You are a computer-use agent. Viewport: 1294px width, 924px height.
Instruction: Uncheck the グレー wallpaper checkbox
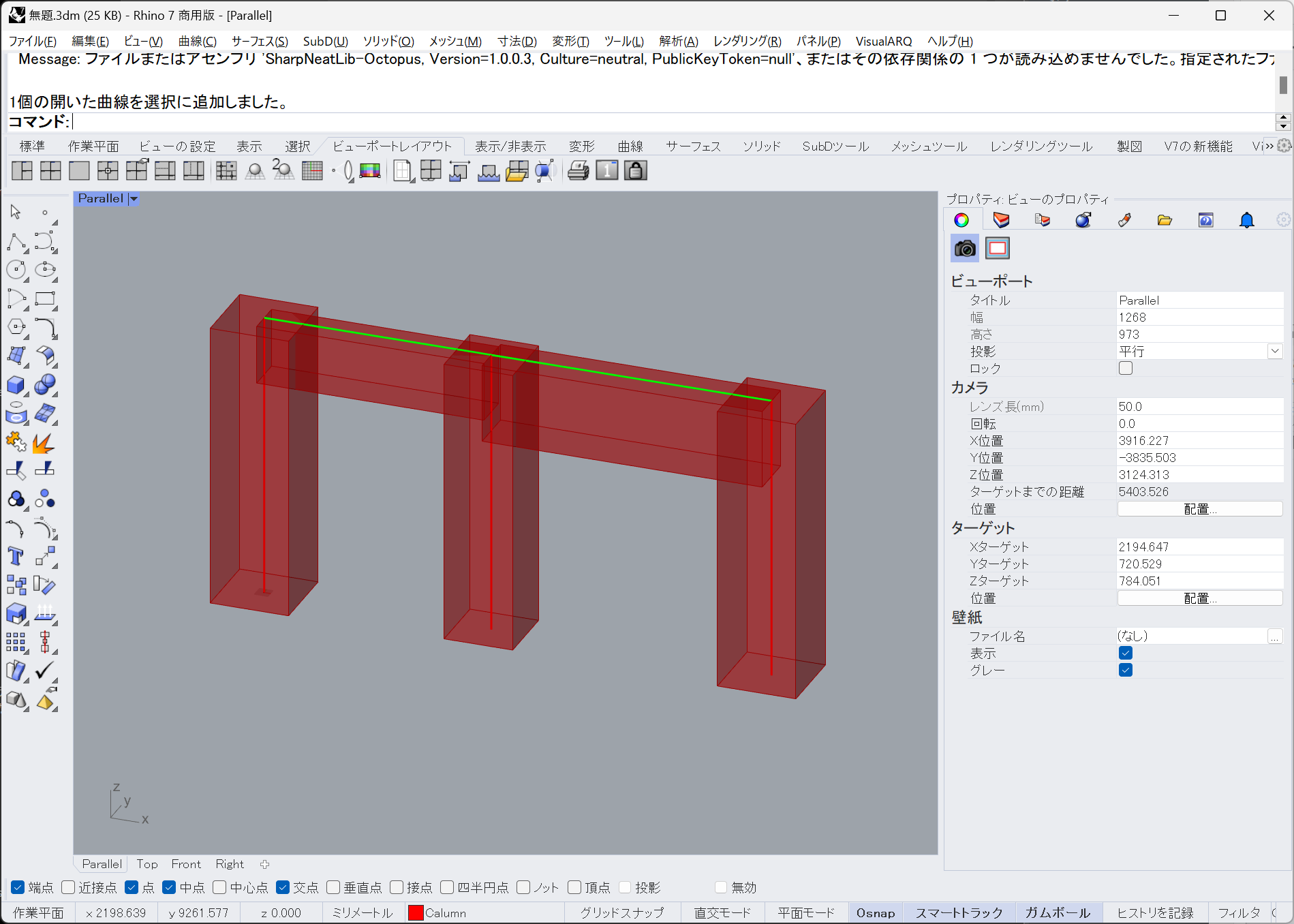1126,670
